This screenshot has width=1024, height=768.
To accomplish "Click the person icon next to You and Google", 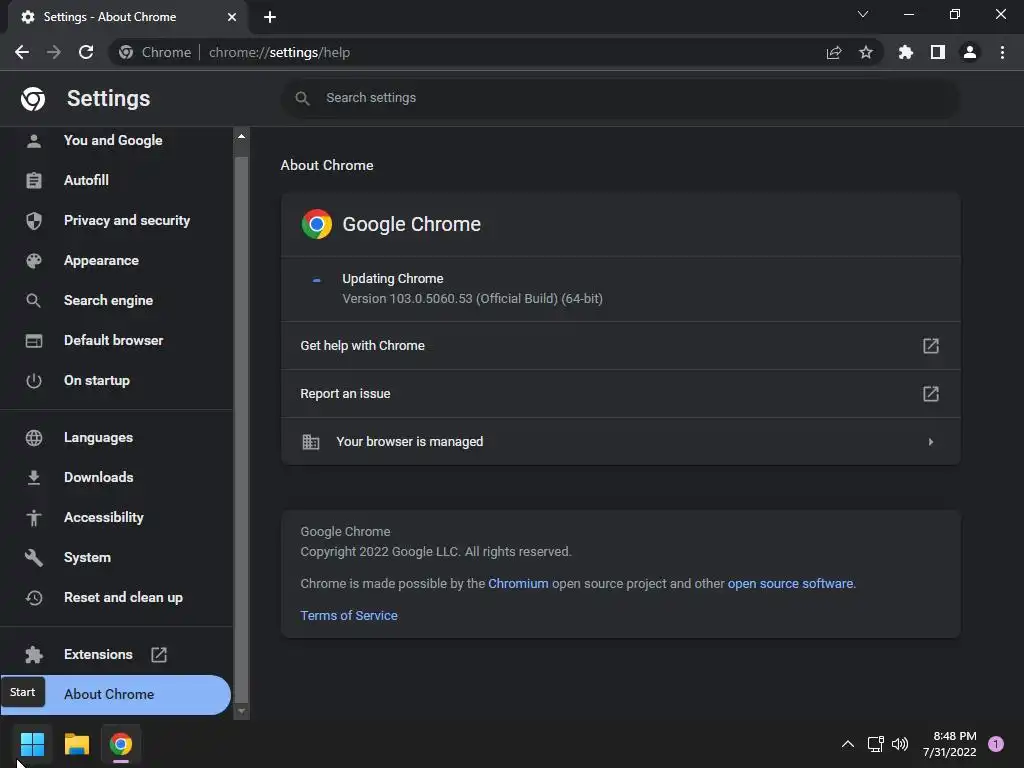I will 34,140.
